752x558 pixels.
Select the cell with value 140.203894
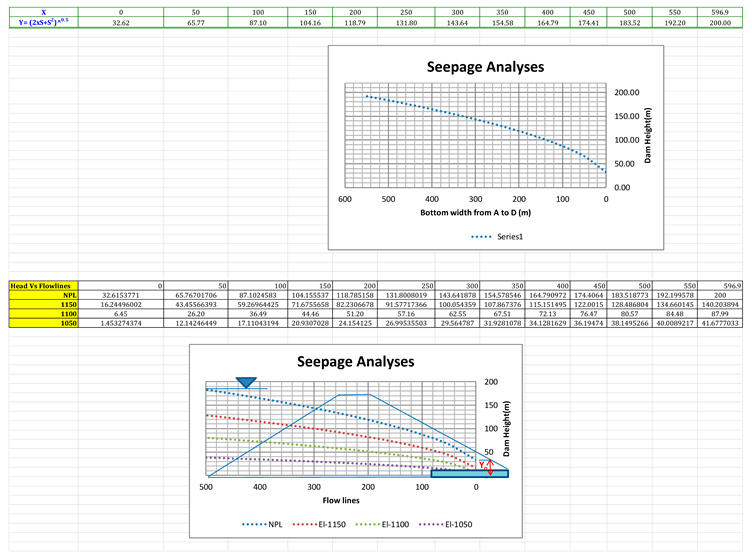[x=723, y=305]
